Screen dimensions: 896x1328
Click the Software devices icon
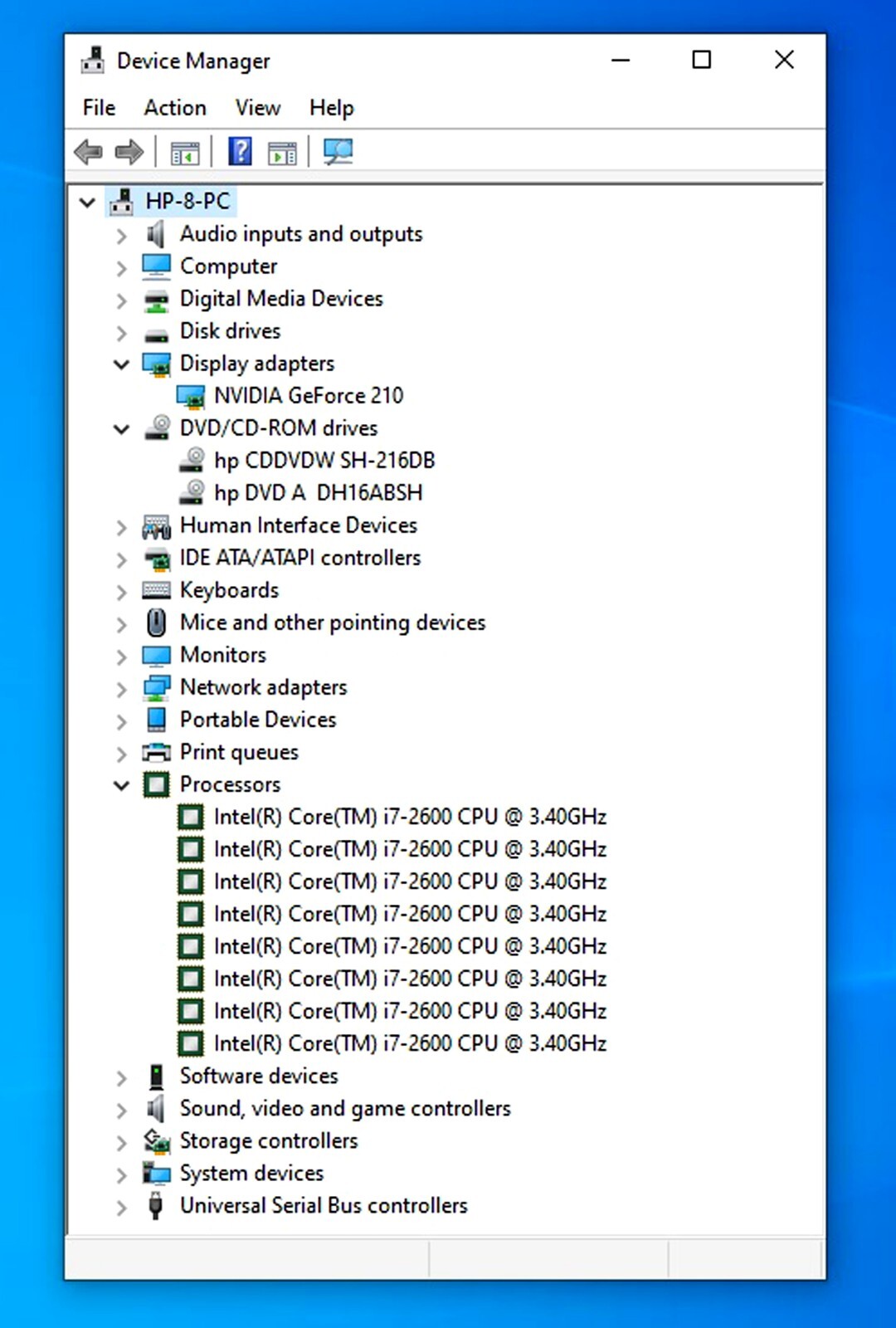click(156, 1077)
